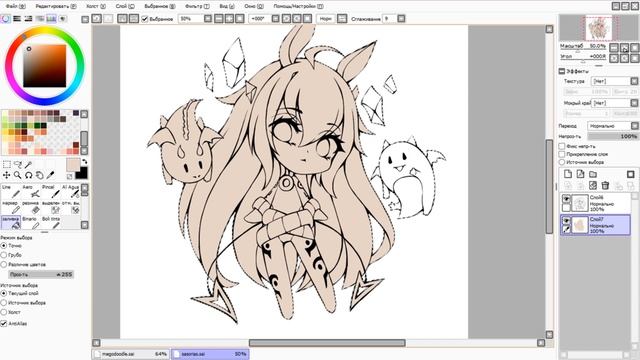This screenshot has width=640, height=360.
Task: Choose the Aero airbrush tool
Action: pyautogui.click(x=30, y=191)
